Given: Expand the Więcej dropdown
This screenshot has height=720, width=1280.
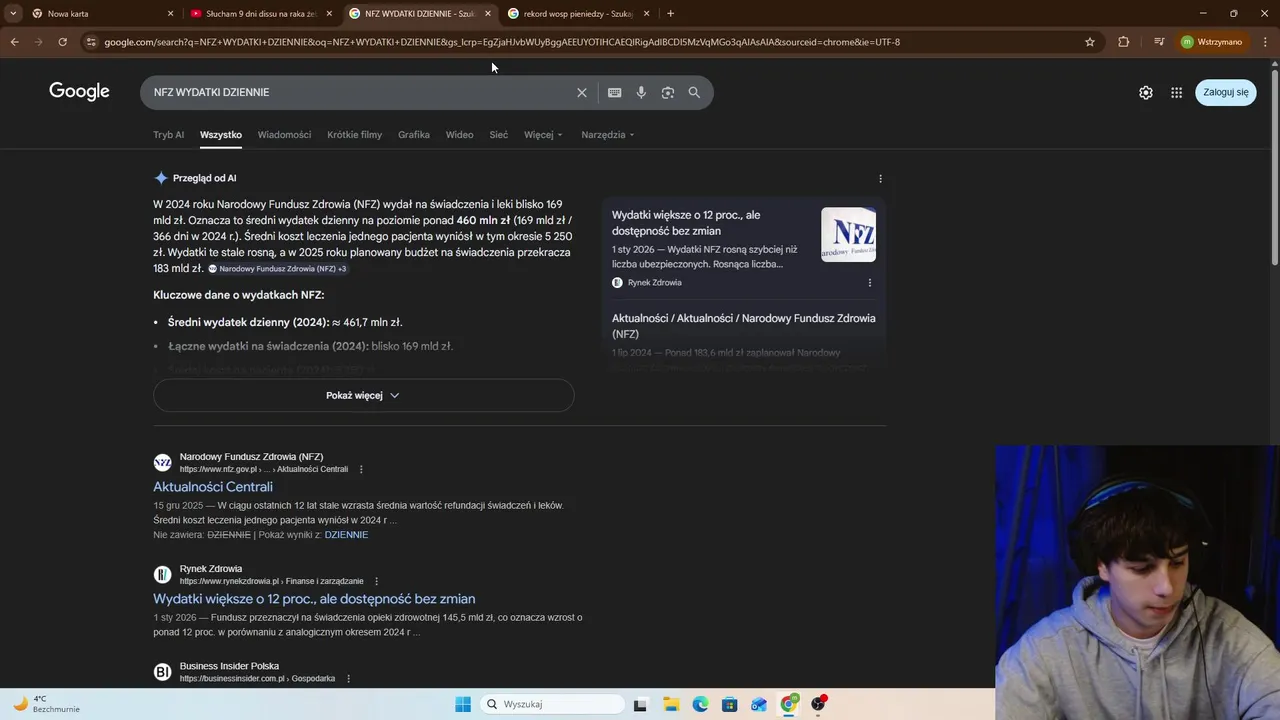Looking at the screenshot, I should coord(543,135).
